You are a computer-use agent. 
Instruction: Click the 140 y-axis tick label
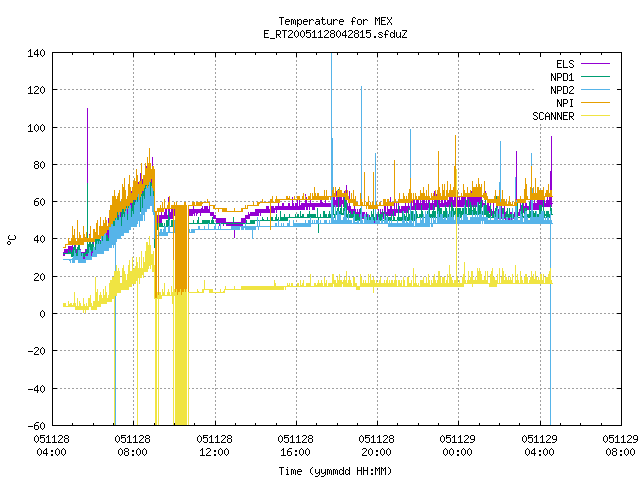[36, 53]
